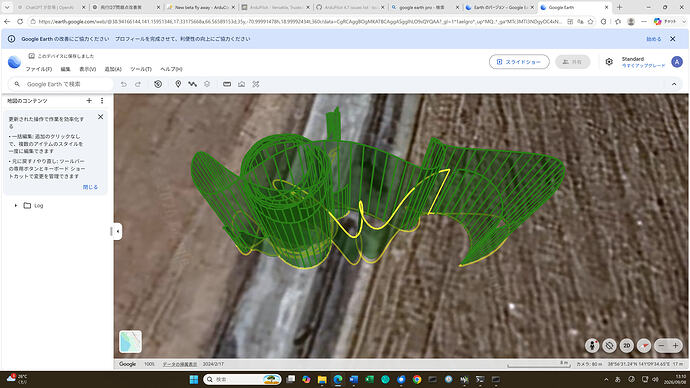Bookmark page with star icon
This screenshot has height=388, width=690.
(591, 22)
